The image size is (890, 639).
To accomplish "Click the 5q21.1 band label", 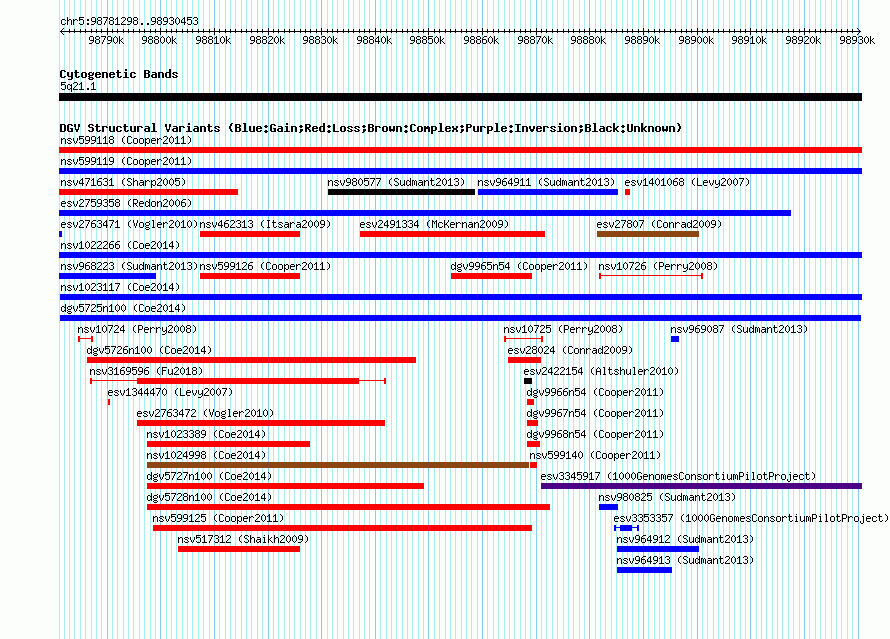I will point(78,86).
